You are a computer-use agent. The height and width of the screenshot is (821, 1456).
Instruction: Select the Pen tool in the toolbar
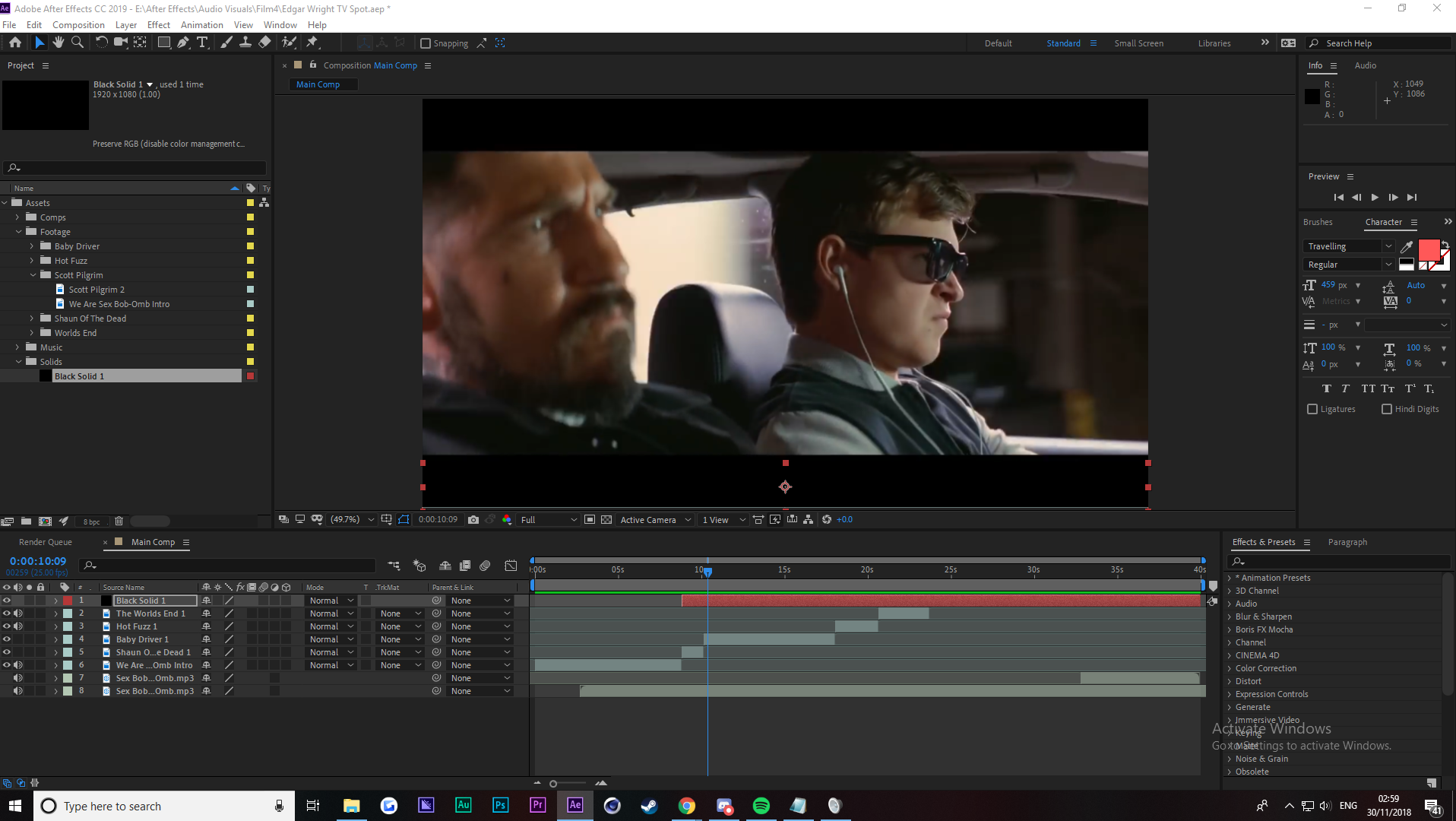(182, 43)
